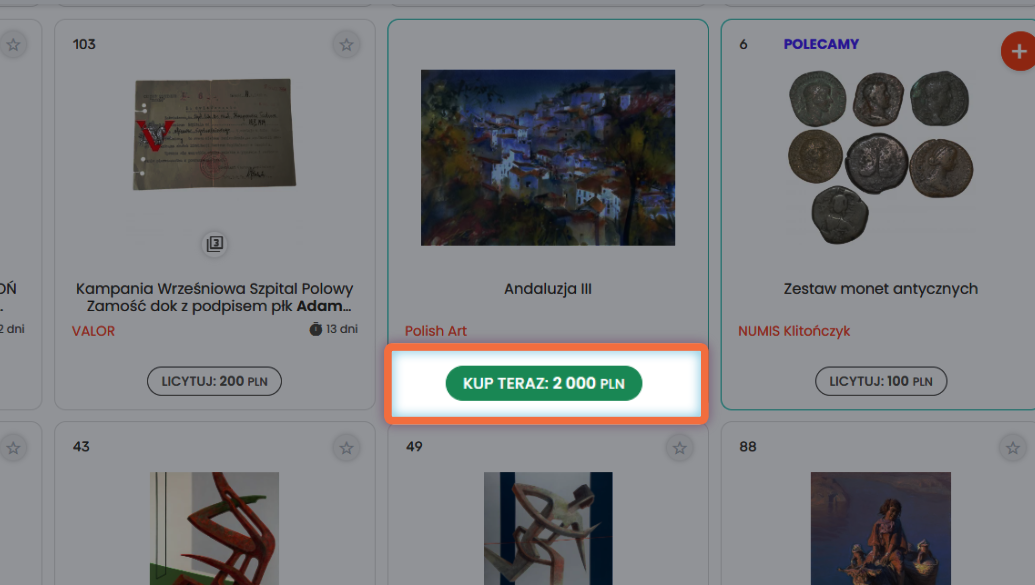Star lot 49 as a favorite
The width and height of the screenshot is (1035, 585).
679,448
